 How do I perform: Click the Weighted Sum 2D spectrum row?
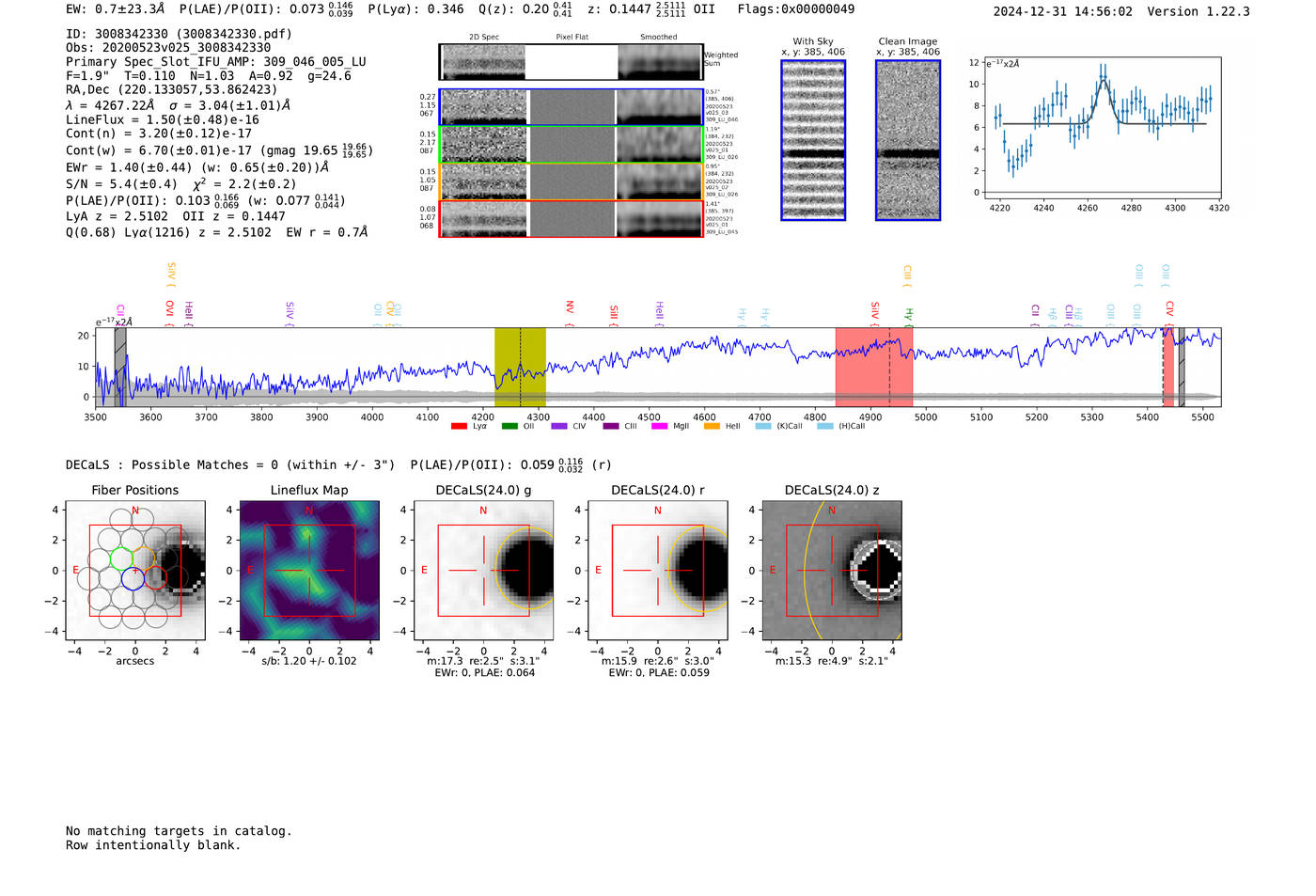pyautogui.click(x=572, y=62)
